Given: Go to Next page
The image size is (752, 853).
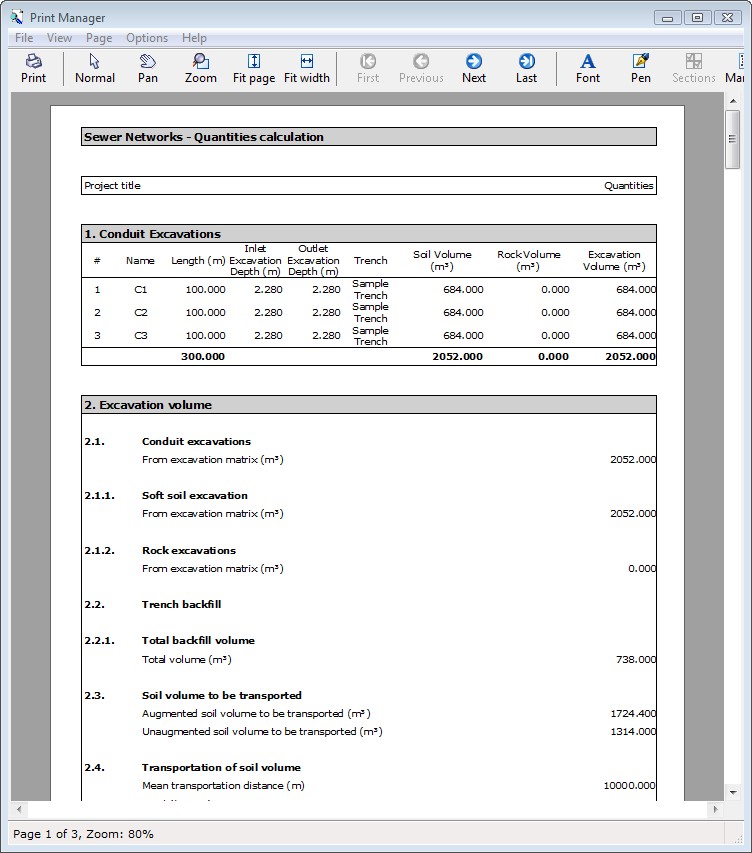Looking at the screenshot, I should 474,68.
